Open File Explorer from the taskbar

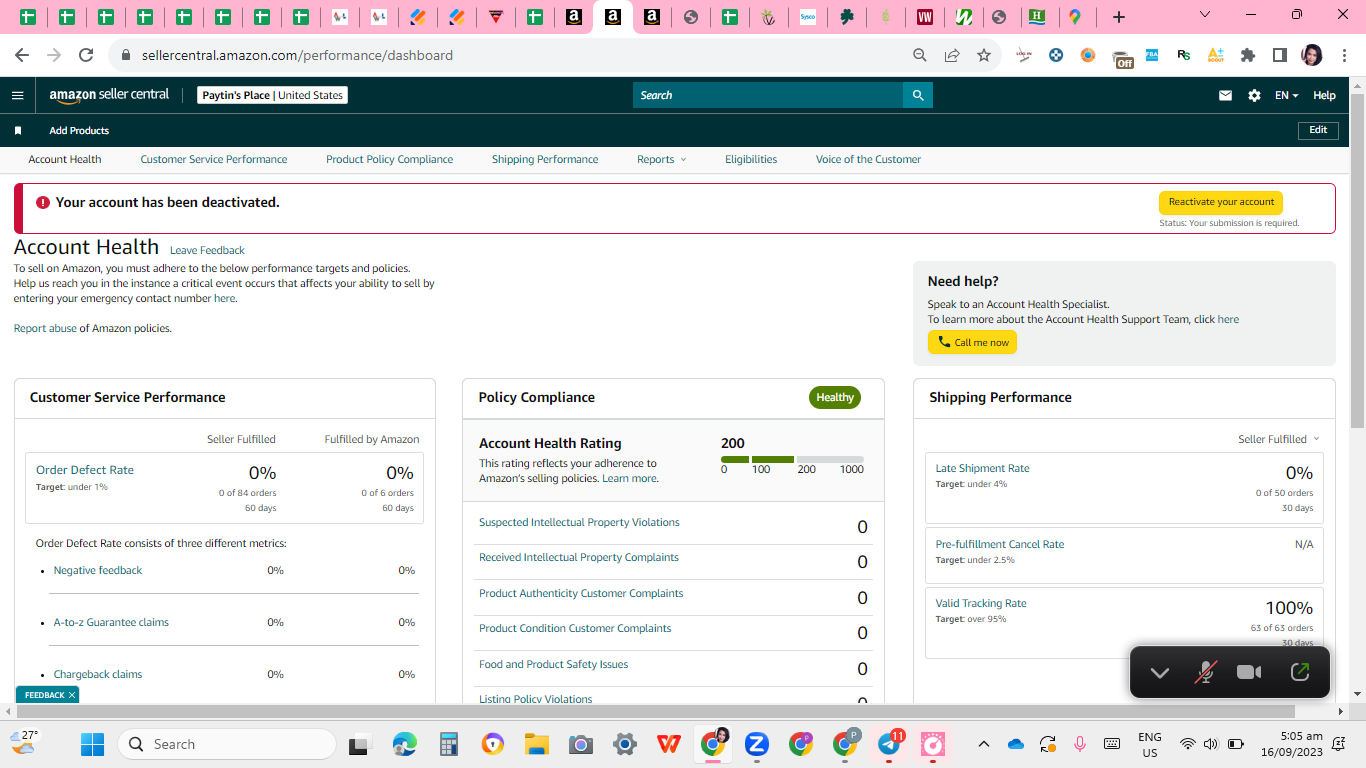(537, 744)
